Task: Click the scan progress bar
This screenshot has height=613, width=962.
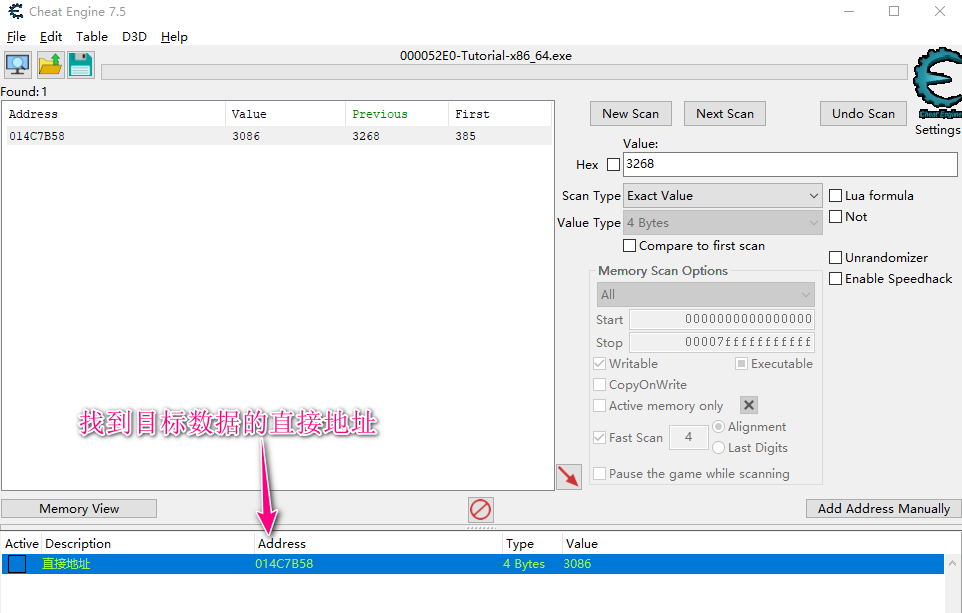Action: (x=504, y=72)
